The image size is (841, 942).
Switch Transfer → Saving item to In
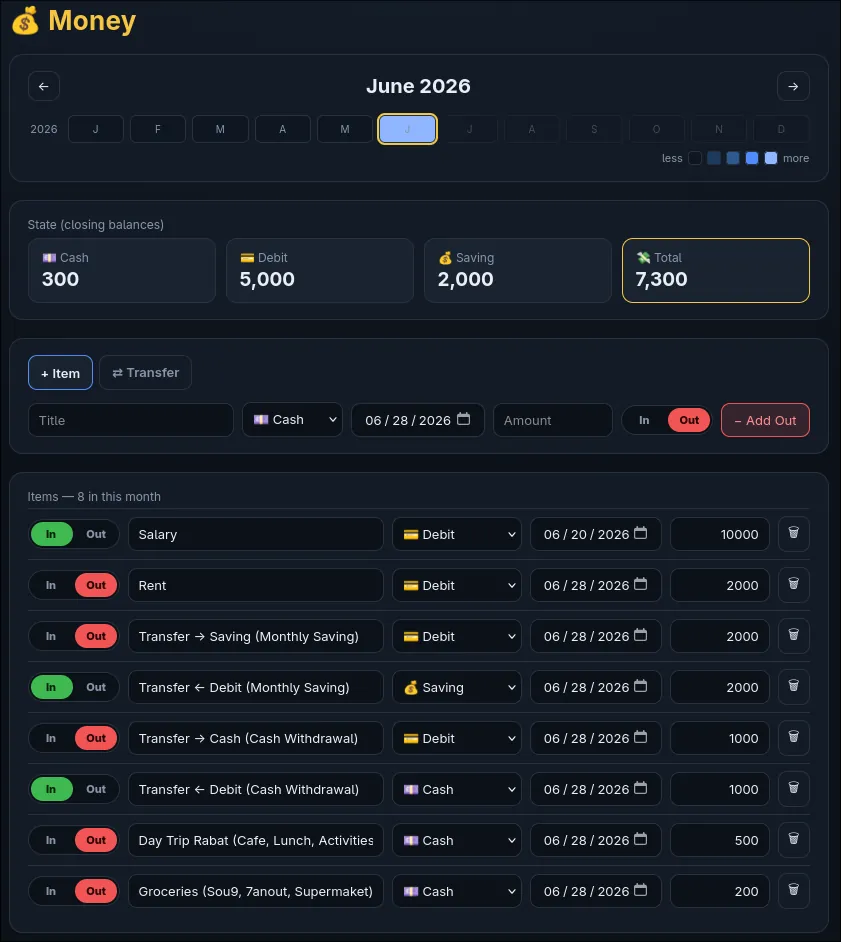(x=51, y=636)
